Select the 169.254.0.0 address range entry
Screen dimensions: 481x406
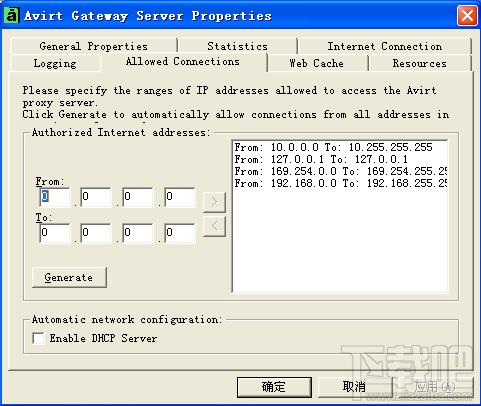point(340,171)
